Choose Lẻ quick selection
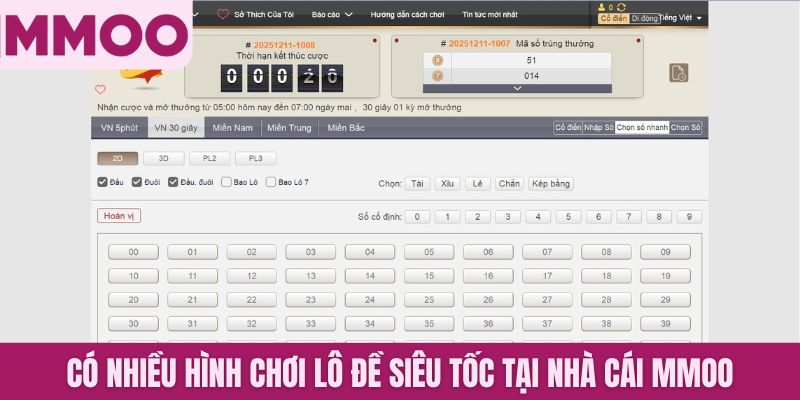The image size is (800, 400). 478,184
